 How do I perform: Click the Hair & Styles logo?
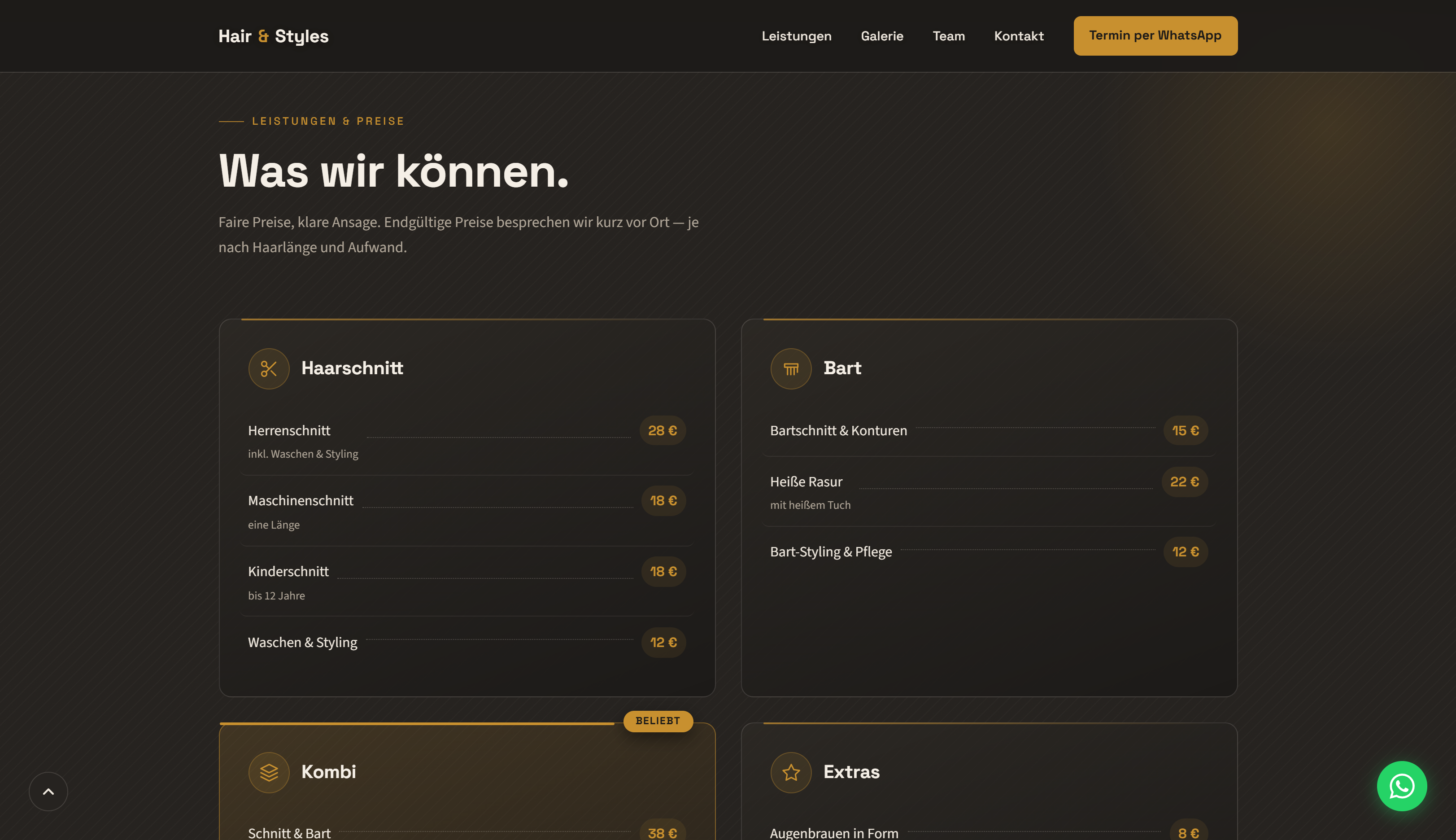[273, 36]
